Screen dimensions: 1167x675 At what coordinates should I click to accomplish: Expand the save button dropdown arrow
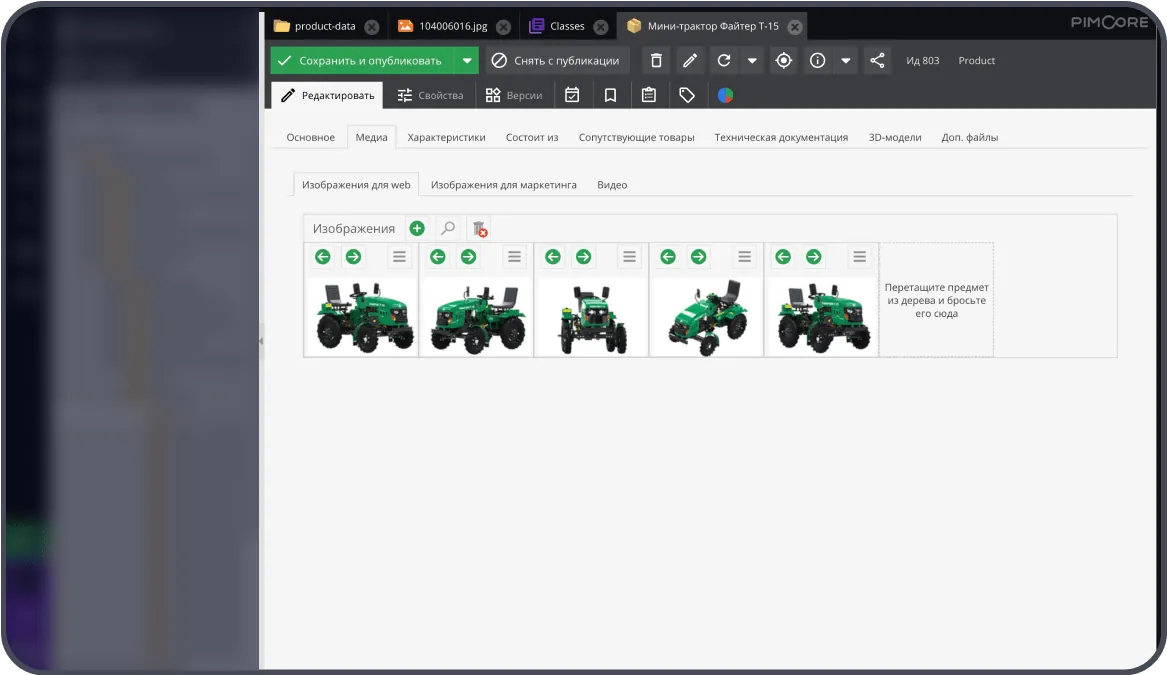(467, 61)
